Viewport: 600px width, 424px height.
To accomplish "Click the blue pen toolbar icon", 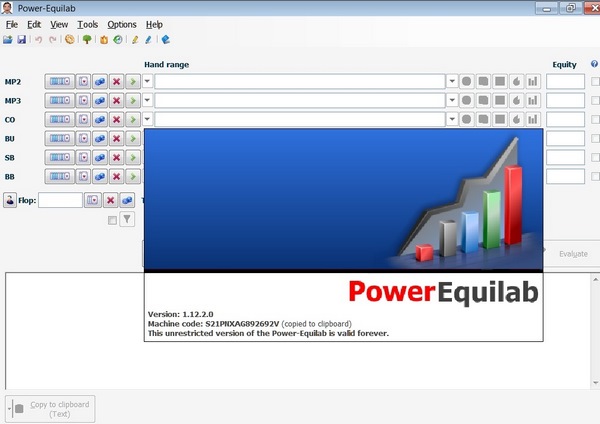I will coord(148,39).
